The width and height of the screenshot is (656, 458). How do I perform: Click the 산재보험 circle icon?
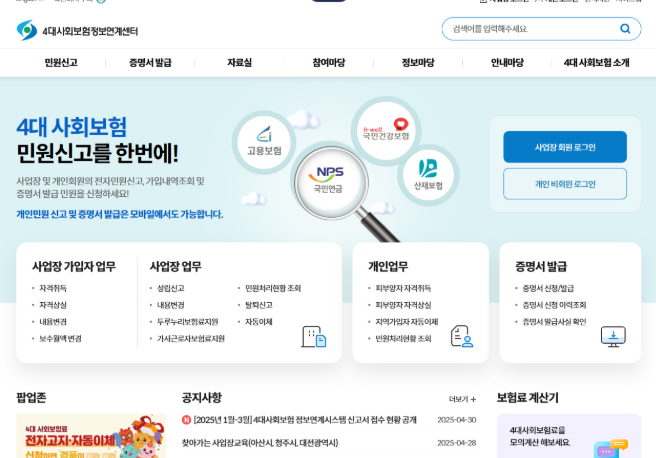(428, 175)
